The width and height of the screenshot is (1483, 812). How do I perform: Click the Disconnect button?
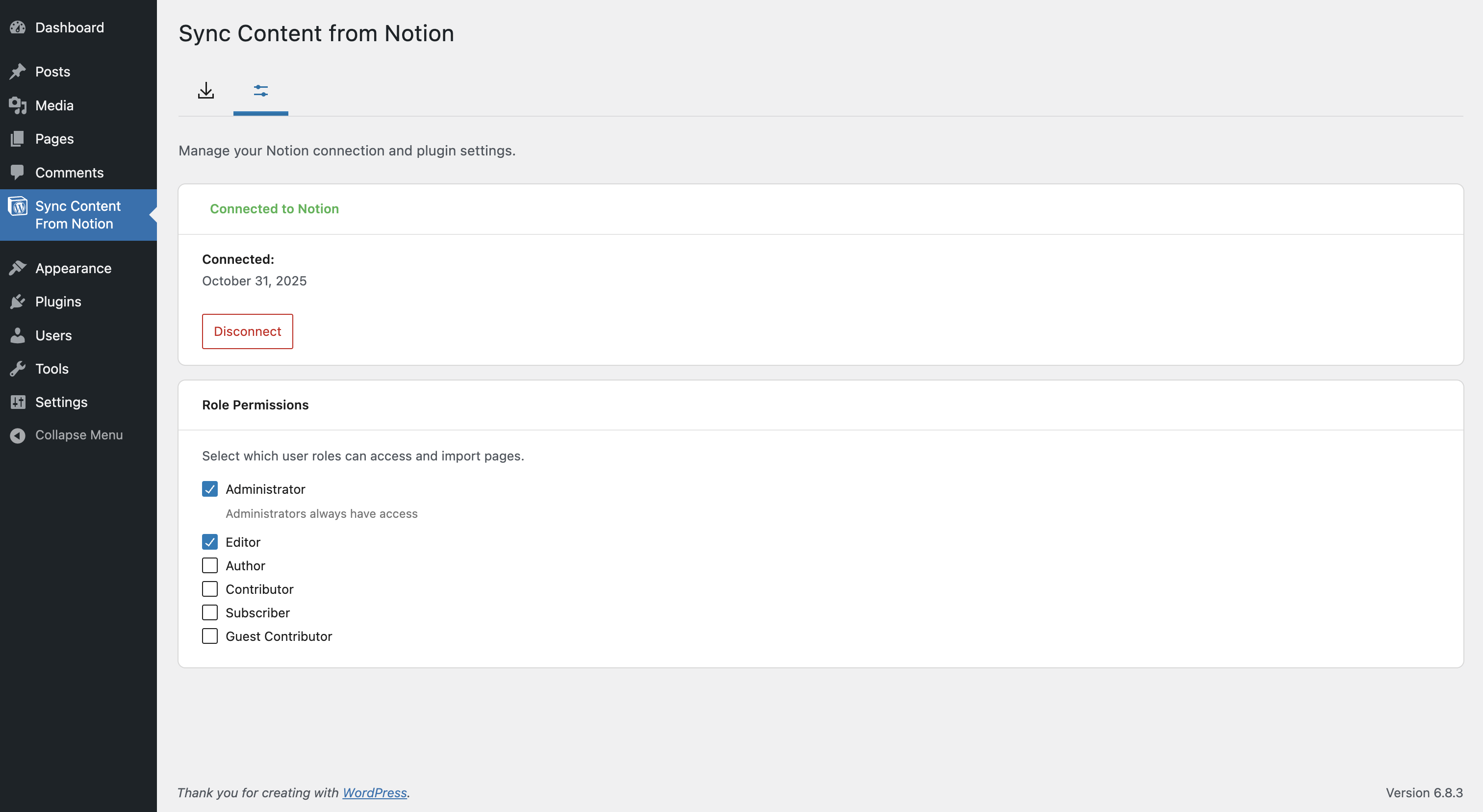click(x=247, y=331)
